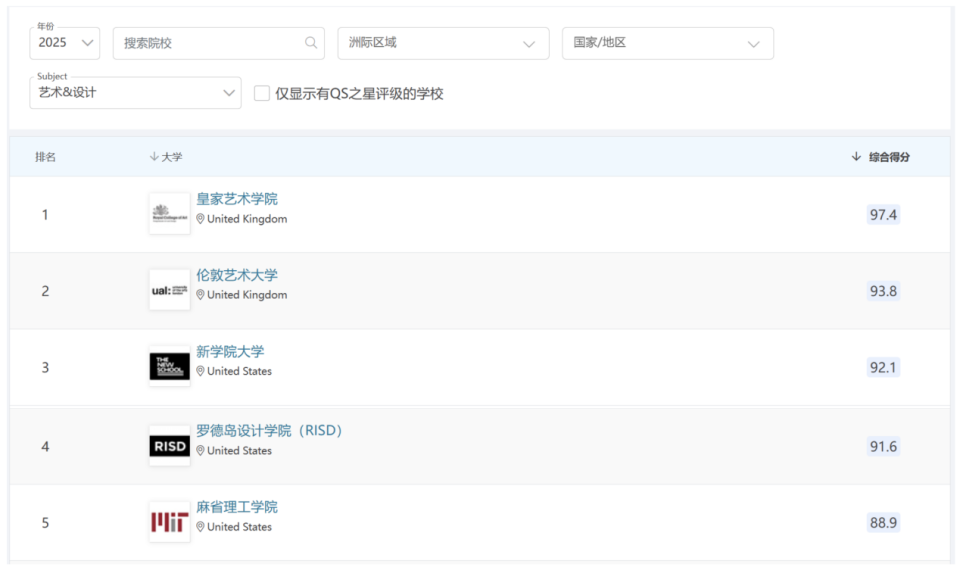Click United Kingdom under 皇家艺术学院
Image resolution: width=960 pixels, height=567 pixels.
click(247, 219)
